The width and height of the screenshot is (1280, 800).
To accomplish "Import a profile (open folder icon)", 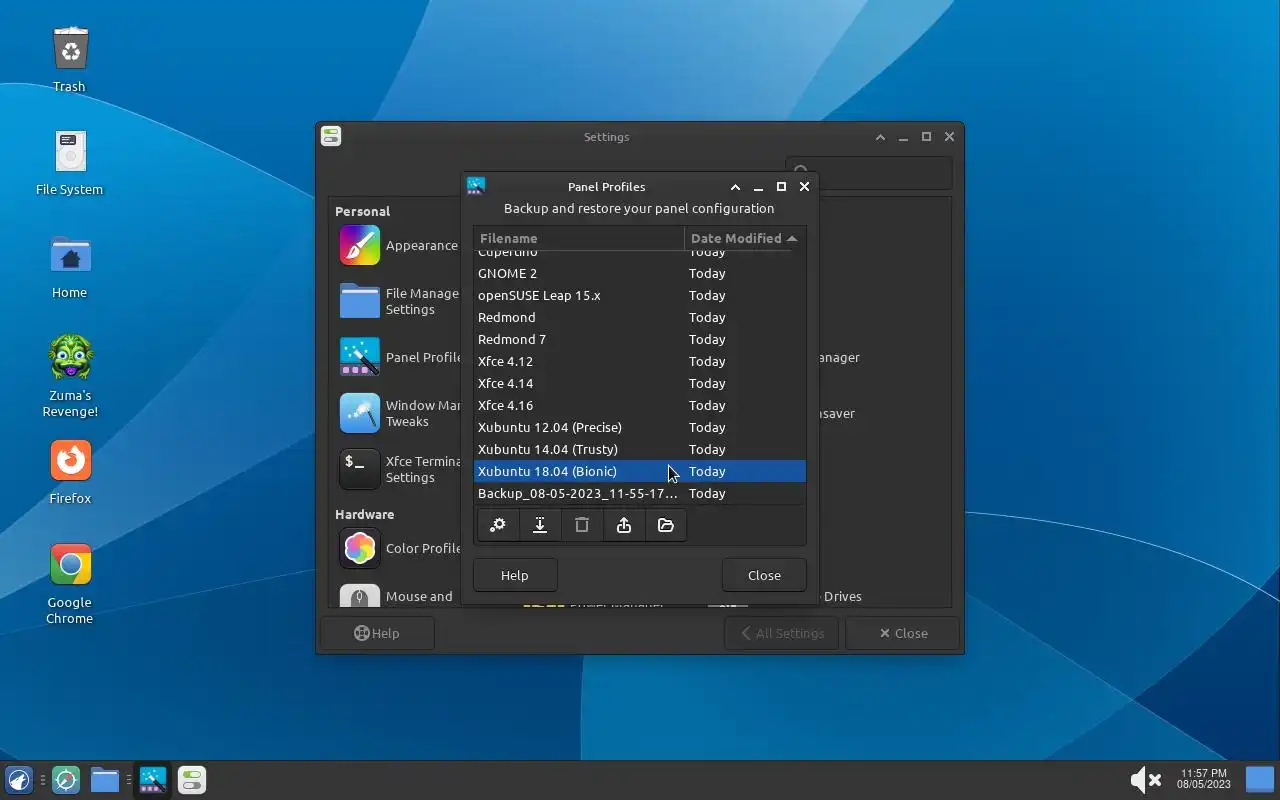I will pos(666,525).
